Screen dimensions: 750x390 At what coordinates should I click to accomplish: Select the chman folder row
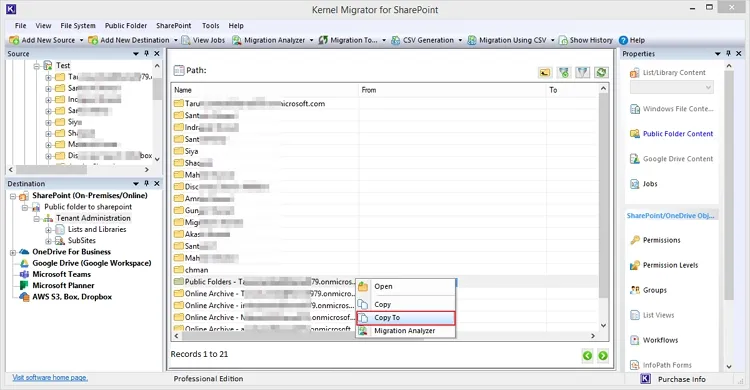click(x=385, y=270)
